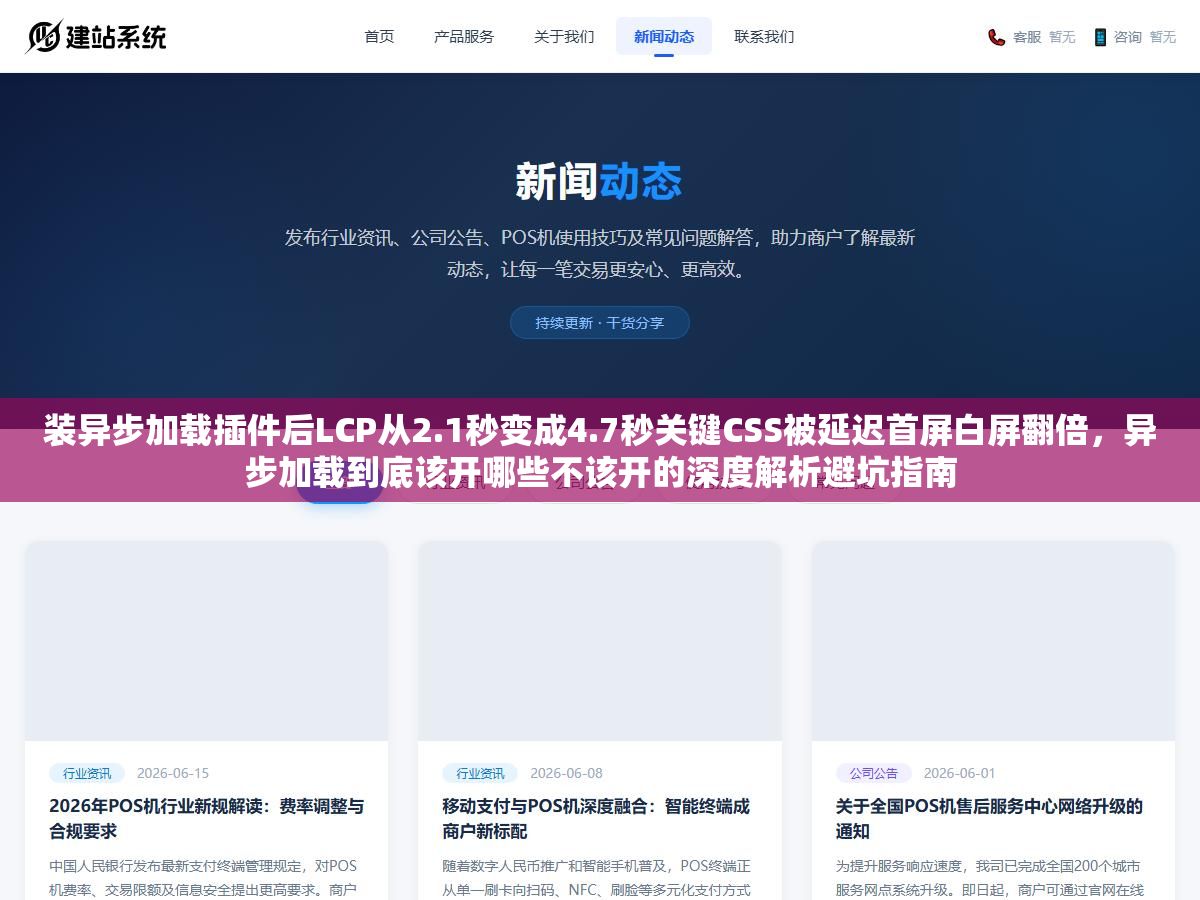This screenshot has width=1200, height=900.
Task: Click the 客服 暂无 header link
Action: (x=1032, y=37)
